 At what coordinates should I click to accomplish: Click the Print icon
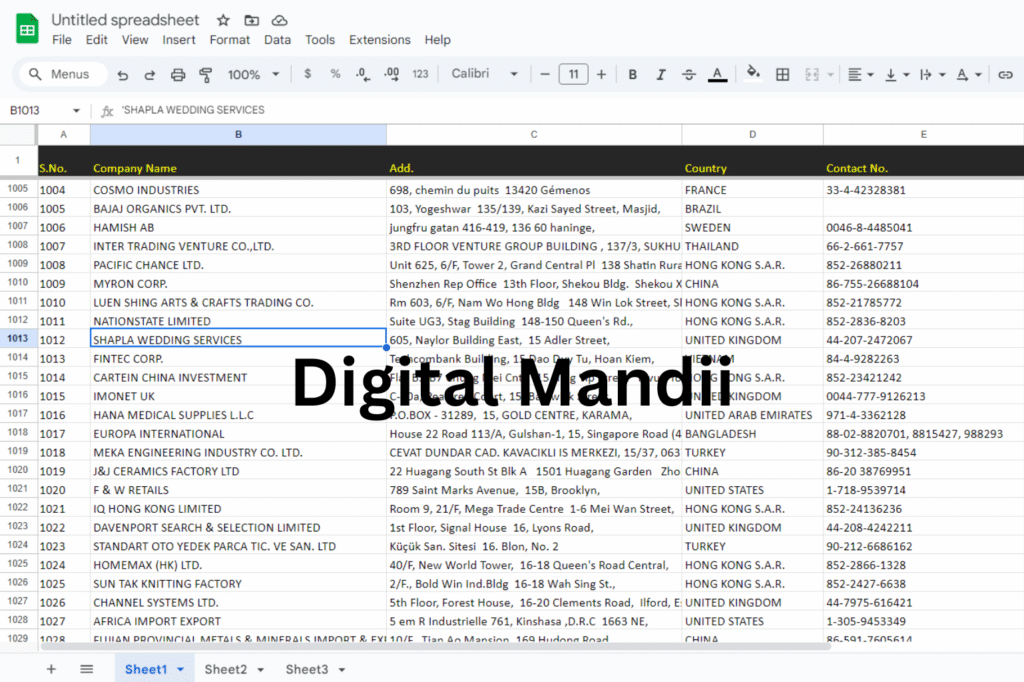pos(178,75)
